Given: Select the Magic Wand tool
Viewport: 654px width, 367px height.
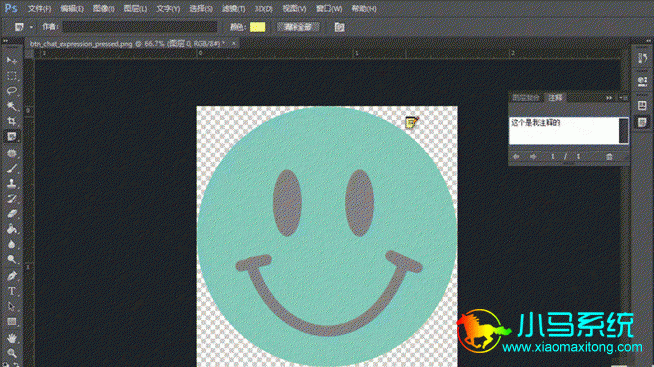Looking at the screenshot, I should 12,106.
